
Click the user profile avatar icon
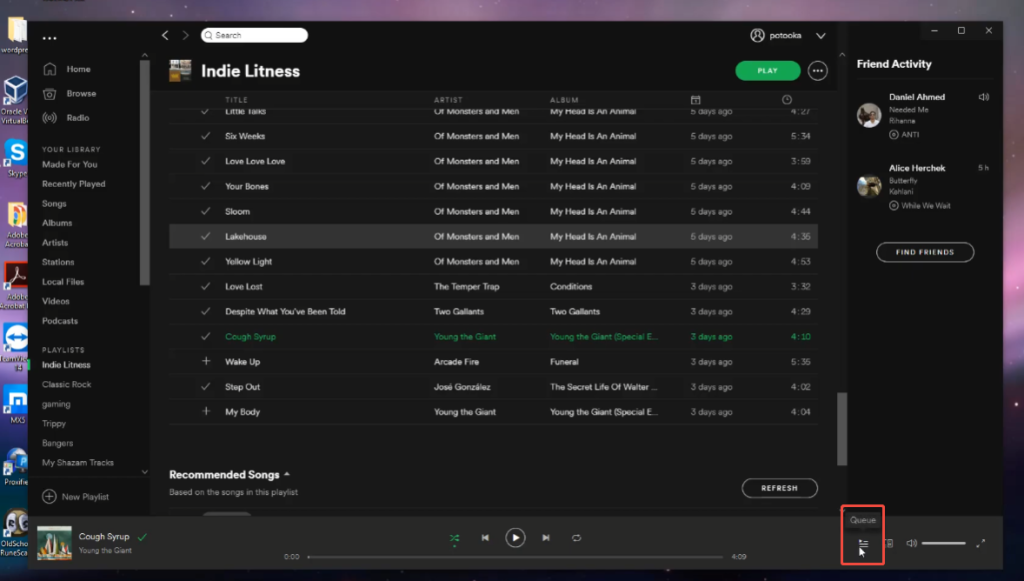coord(757,35)
